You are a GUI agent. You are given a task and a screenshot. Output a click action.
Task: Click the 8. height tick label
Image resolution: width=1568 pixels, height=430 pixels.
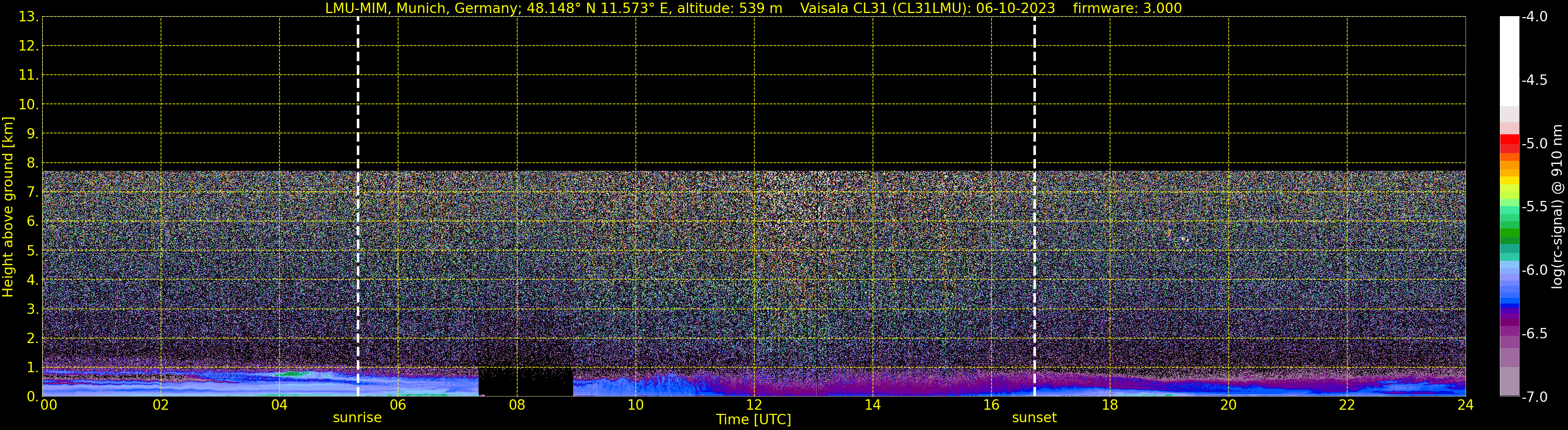tap(32, 163)
